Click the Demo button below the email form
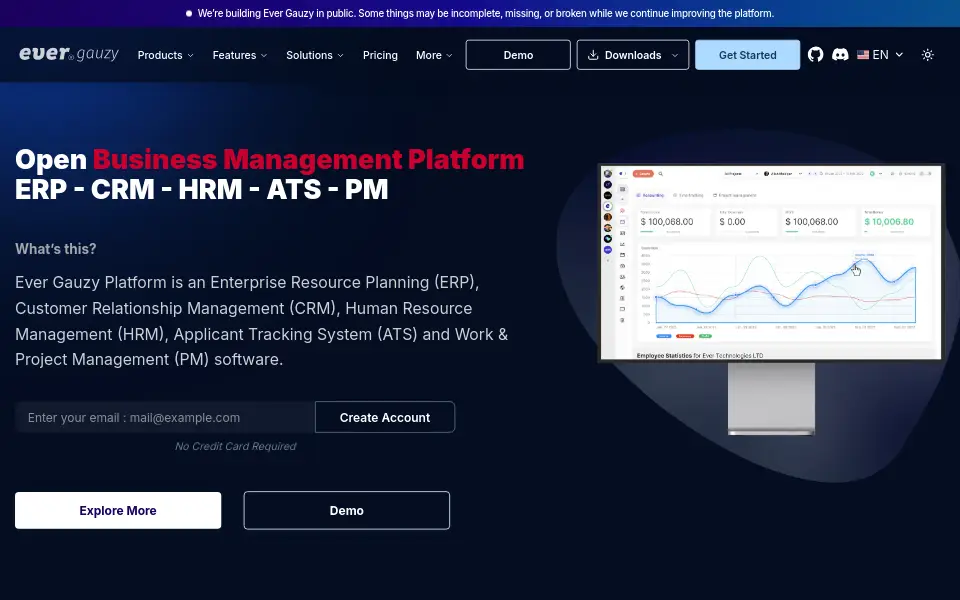The image size is (960, 600). [347, 510]
